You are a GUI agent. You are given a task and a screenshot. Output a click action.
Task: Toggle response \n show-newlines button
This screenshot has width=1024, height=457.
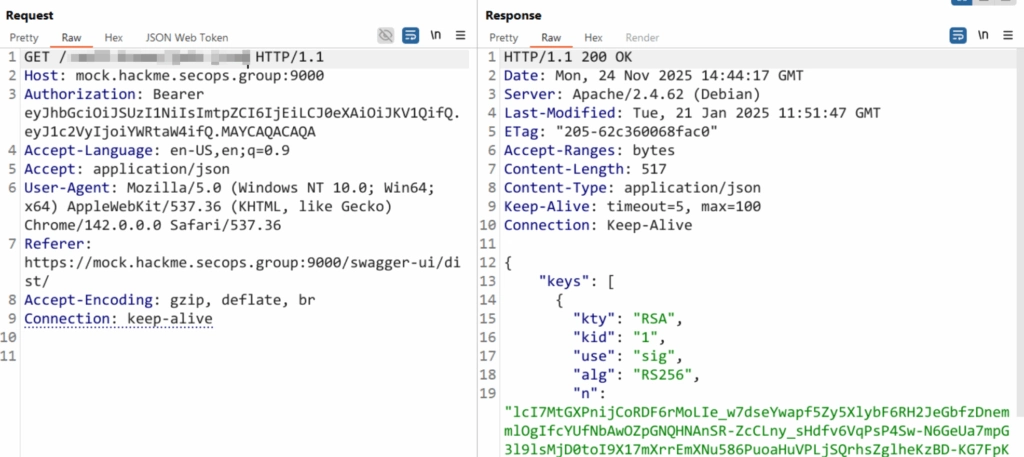pos(983,36)
